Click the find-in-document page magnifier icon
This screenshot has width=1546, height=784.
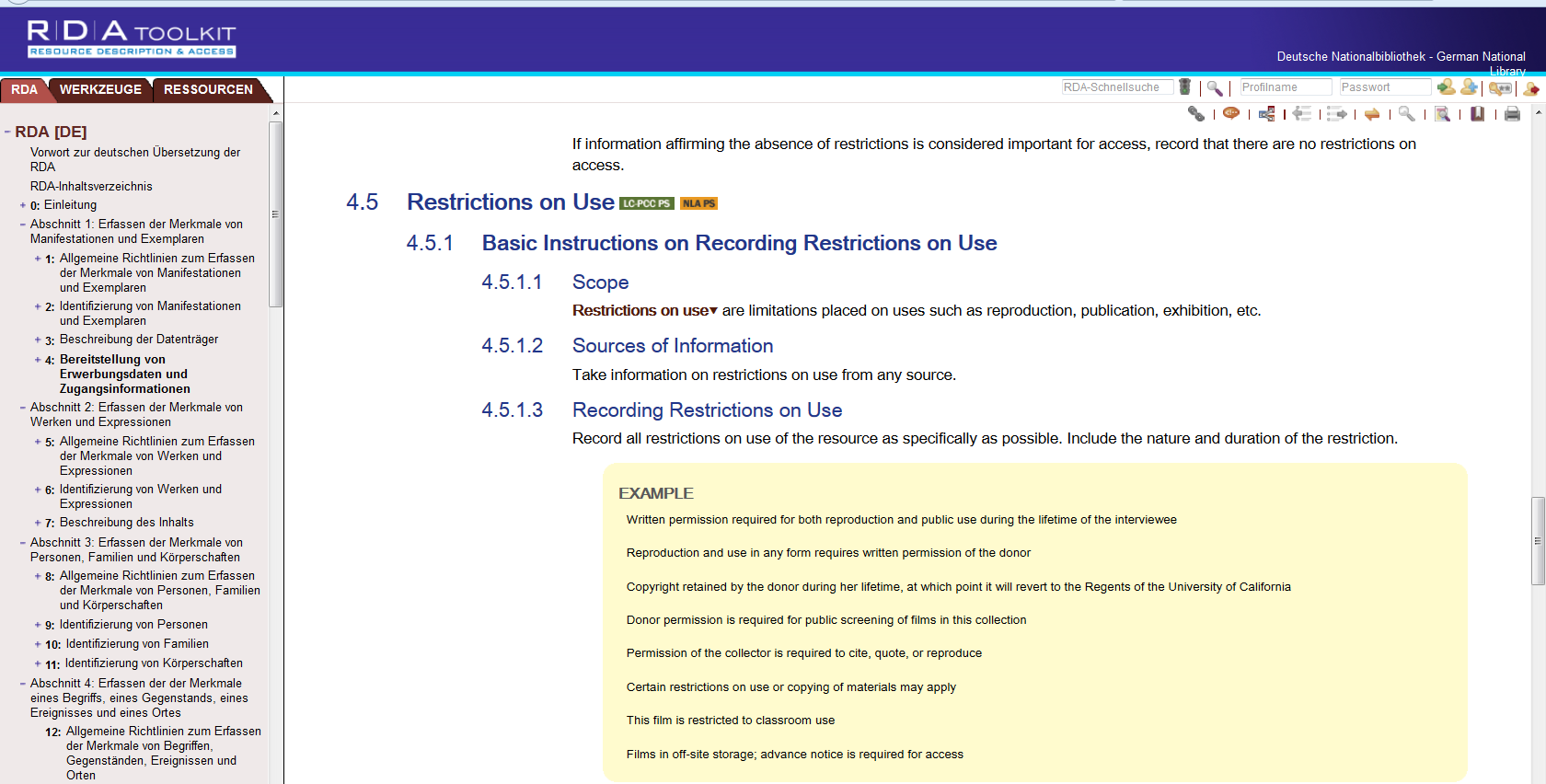tap(1443, 114)
